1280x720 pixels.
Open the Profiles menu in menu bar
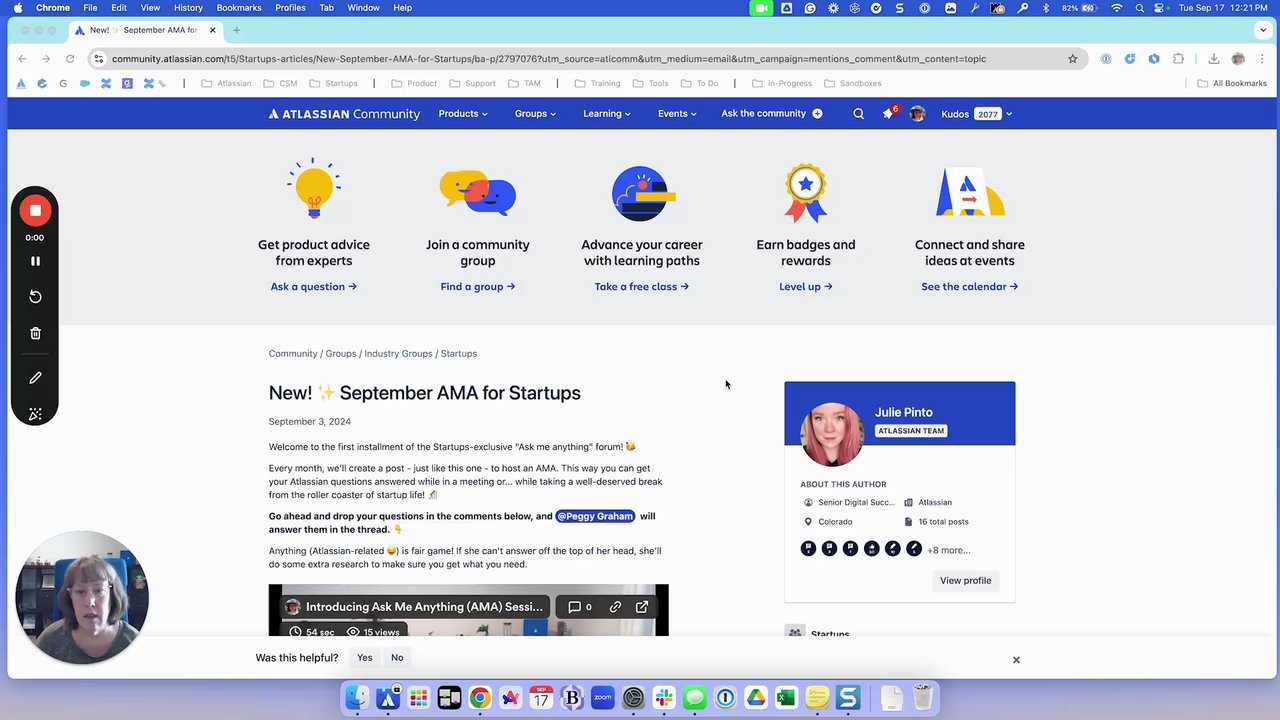pyautogui.click(x=290, y=8)
